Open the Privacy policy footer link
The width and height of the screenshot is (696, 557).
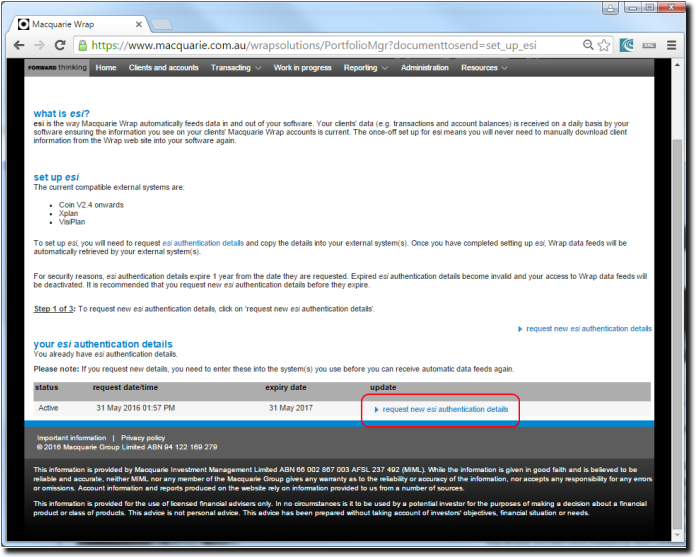coord(143,438)
